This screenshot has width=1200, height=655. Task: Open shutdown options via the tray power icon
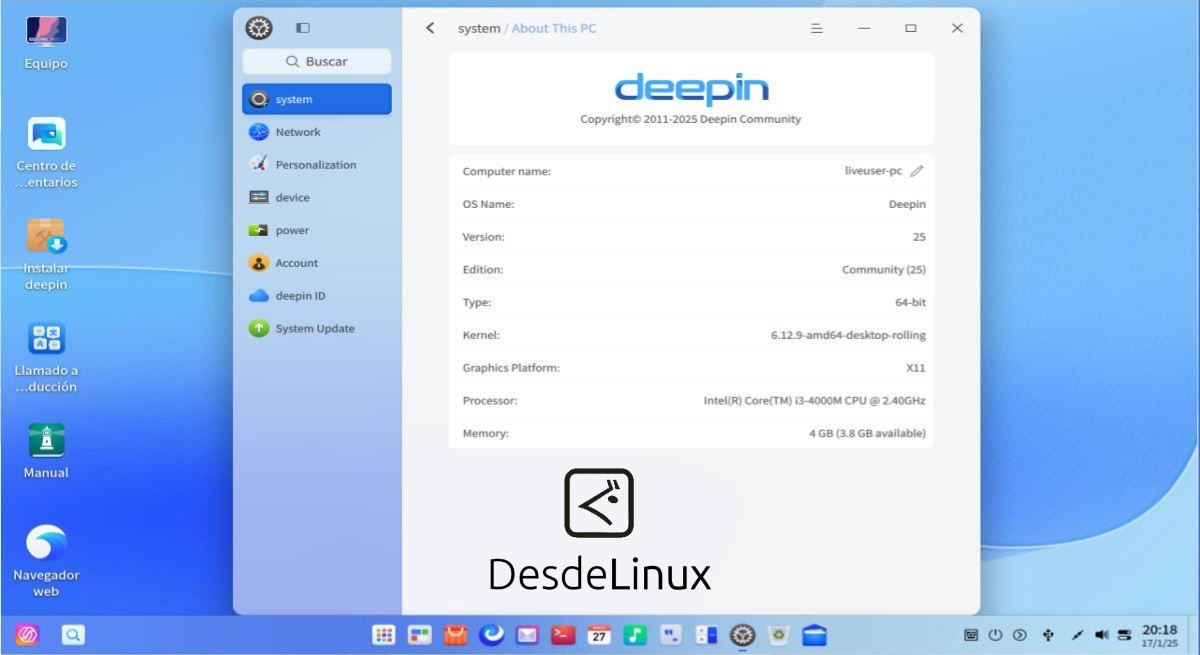[x=994, y=634]
